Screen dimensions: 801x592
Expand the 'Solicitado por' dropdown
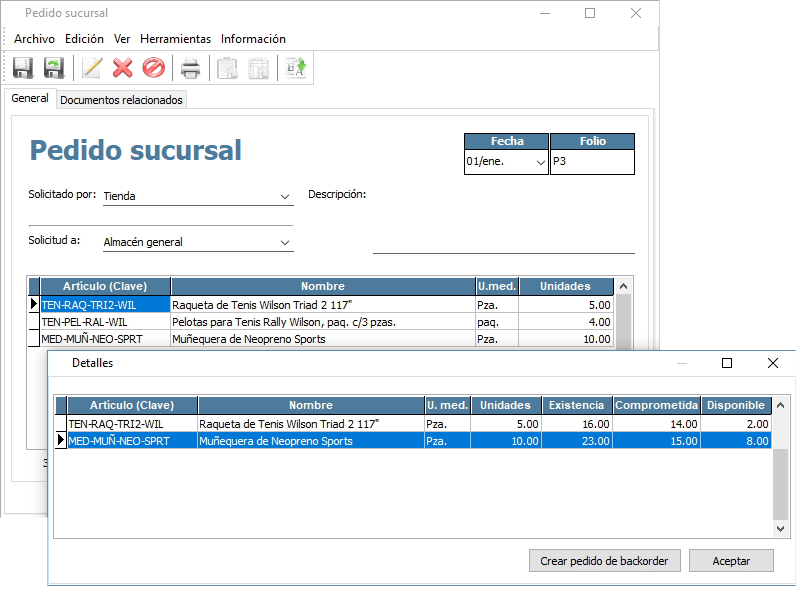(x=285, y=197)
